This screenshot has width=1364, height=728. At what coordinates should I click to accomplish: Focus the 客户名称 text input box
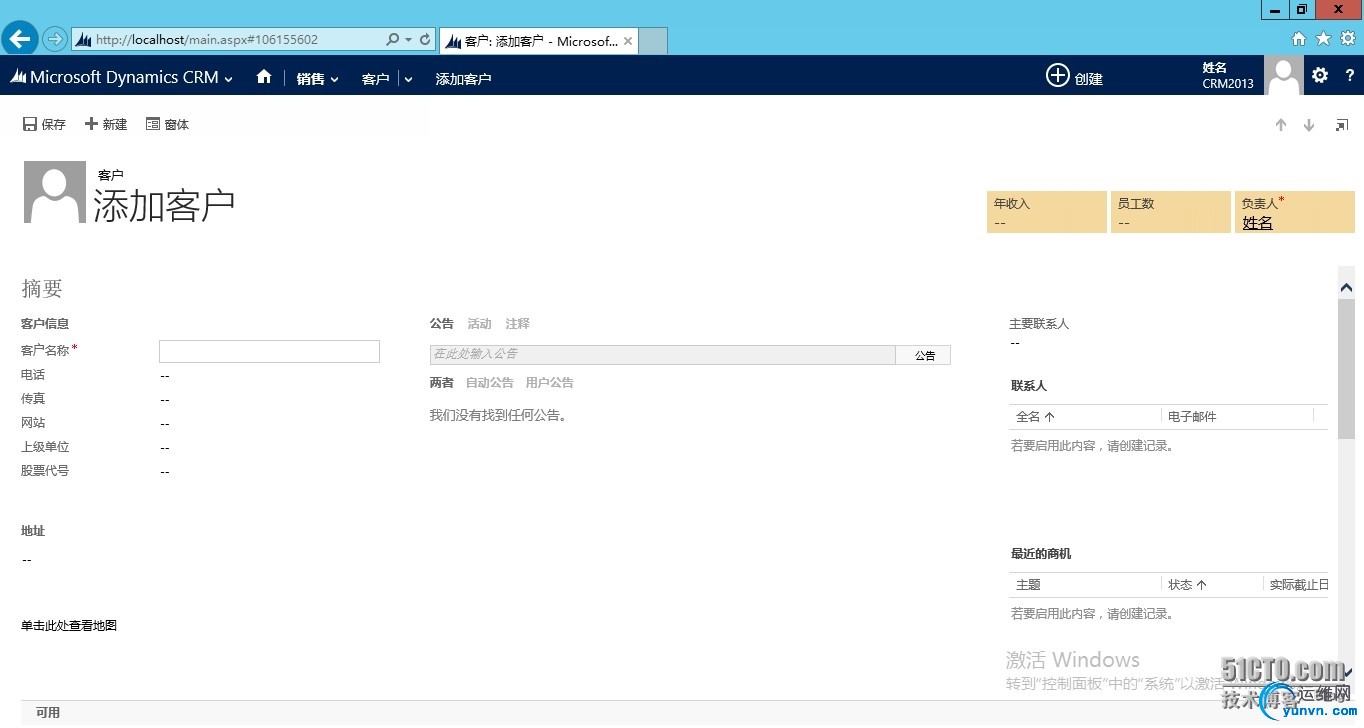point(269,351)
